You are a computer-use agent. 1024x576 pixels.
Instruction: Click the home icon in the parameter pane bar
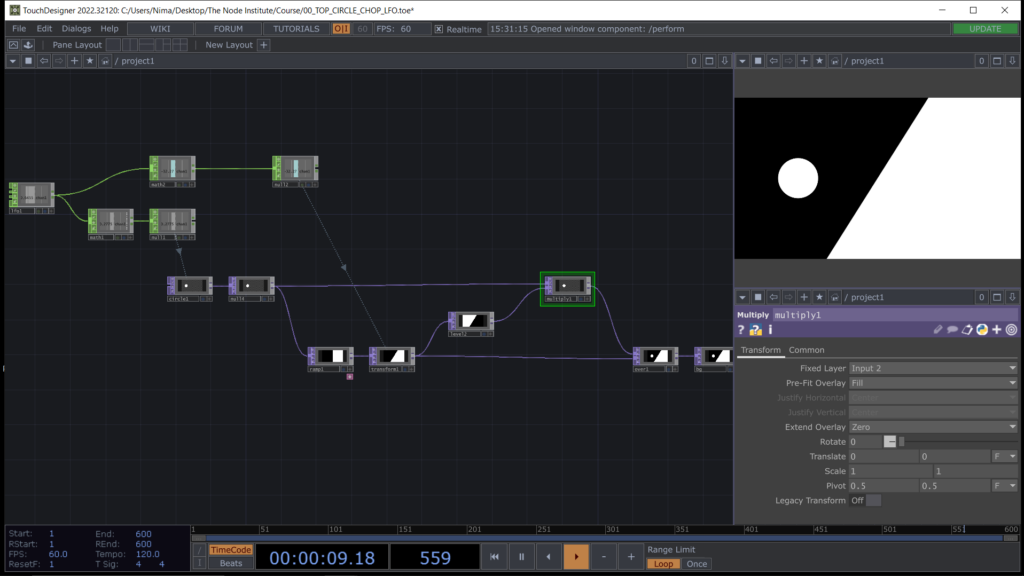(835, 297)
